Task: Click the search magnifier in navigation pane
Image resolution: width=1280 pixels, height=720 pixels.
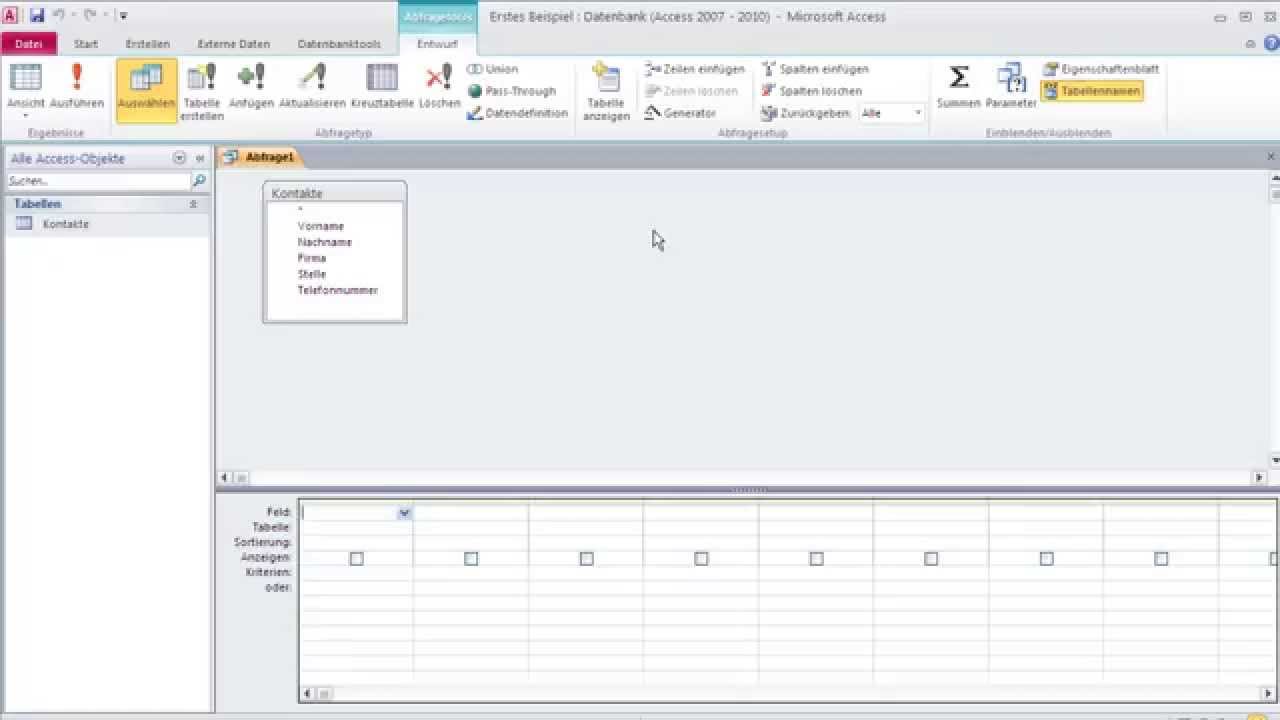Action: click(199, 181)
